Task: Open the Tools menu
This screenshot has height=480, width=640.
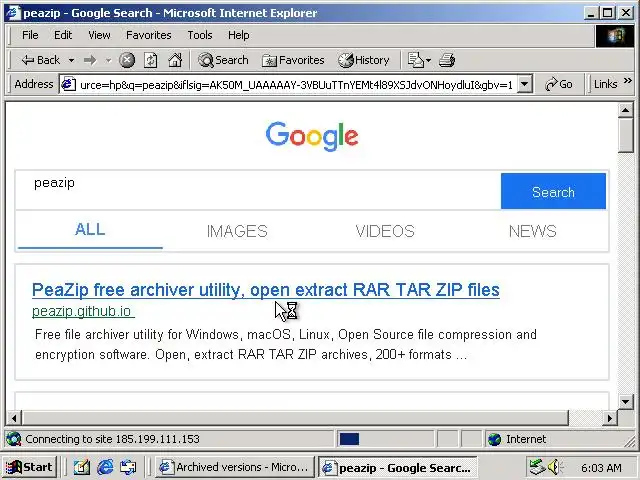Action: point(200,35)
